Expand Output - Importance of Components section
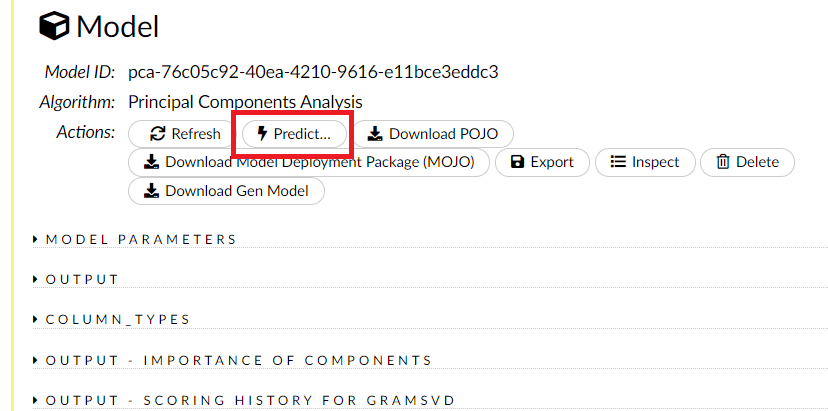 36,360
